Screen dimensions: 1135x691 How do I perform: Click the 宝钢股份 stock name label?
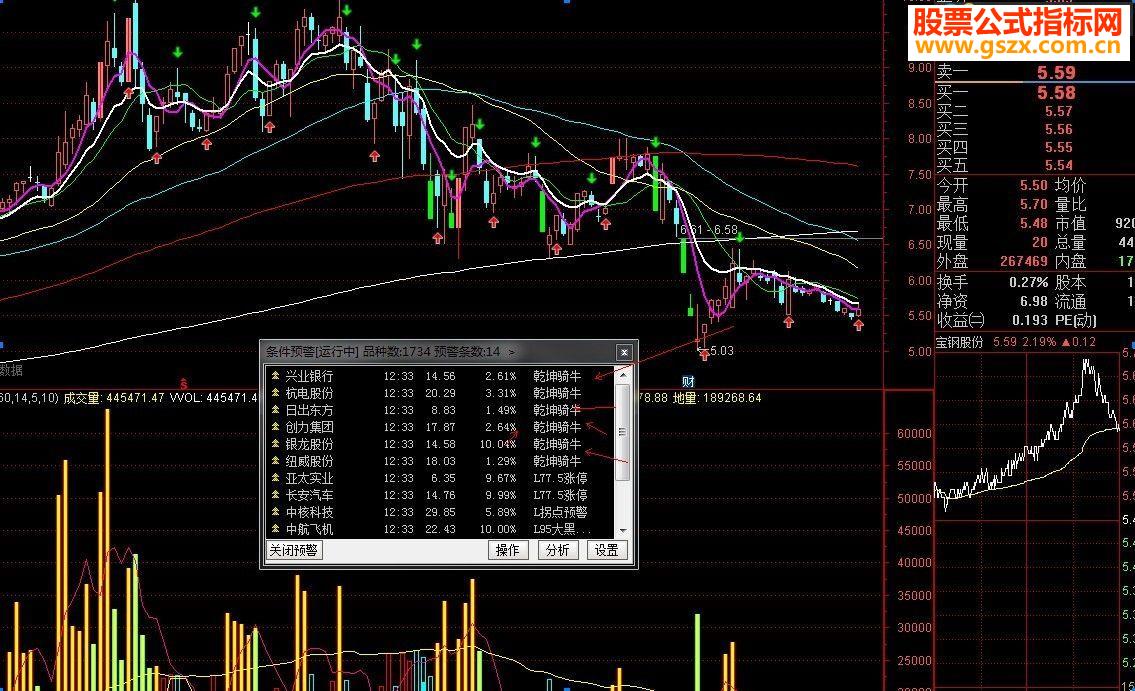pos(960,342)
